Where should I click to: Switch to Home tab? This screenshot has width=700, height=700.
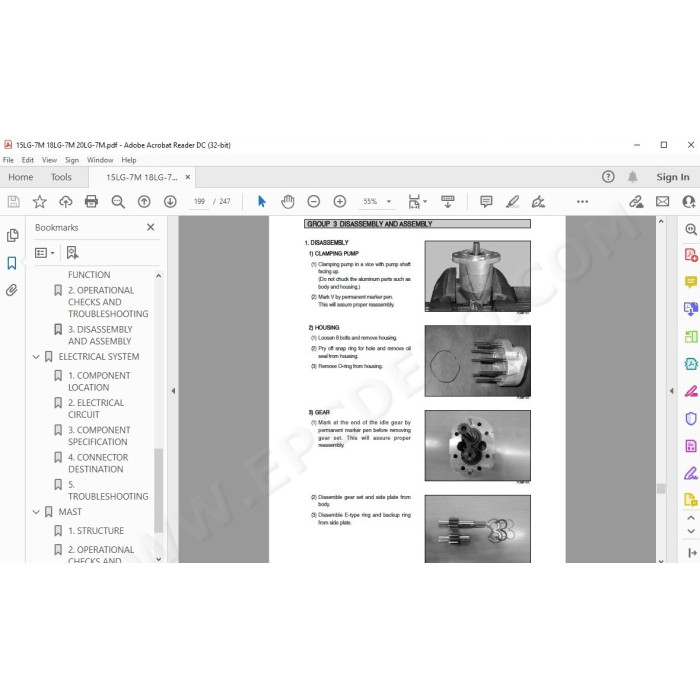[21, 177]
